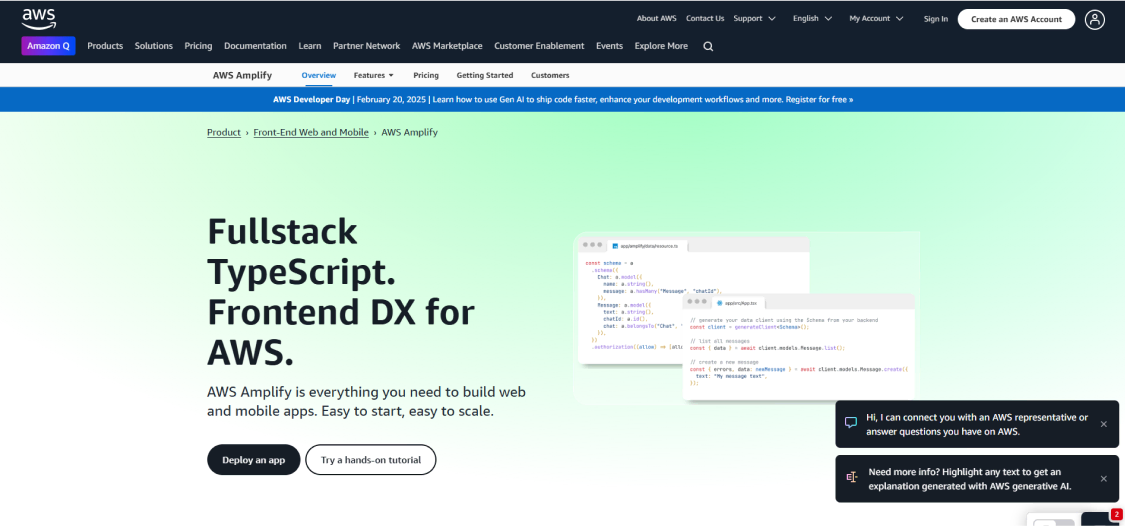Click the chat bubble icon in notification
The width and height of the screenshot is (1125, 526).
click(x=851, y=423)
